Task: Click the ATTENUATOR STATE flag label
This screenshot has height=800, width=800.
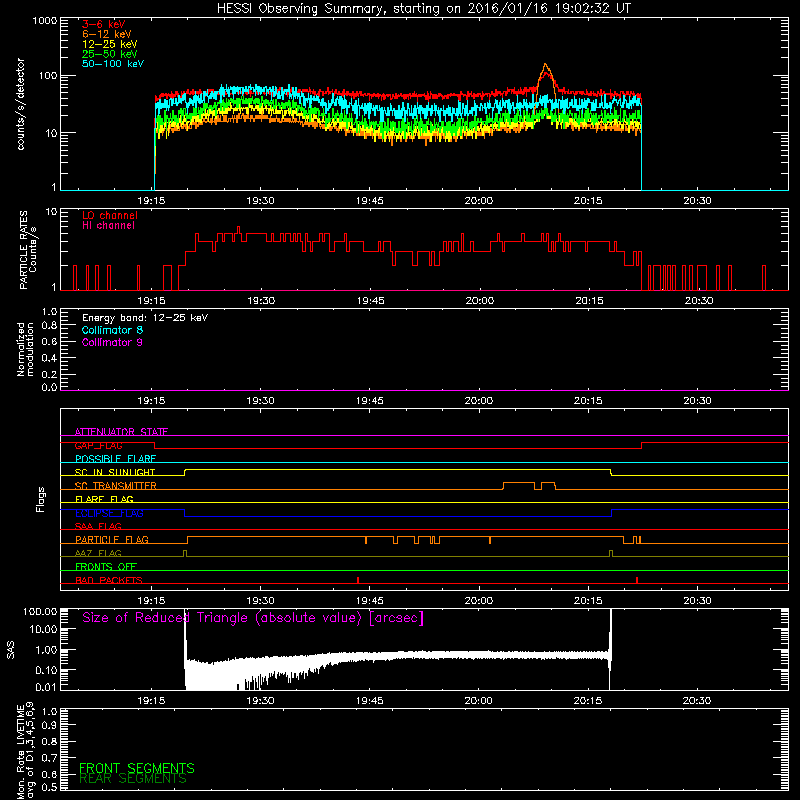Action: click(x=121, y=432)
